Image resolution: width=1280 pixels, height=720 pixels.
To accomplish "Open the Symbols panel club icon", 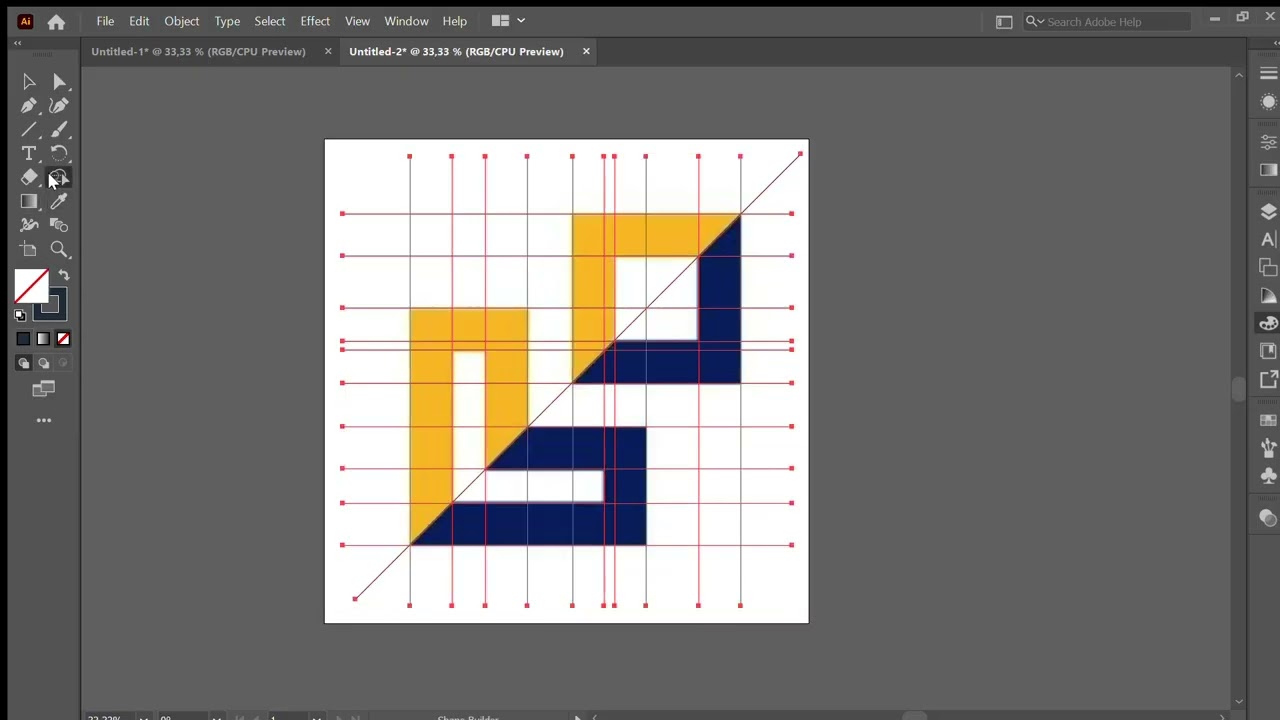I will (x=1269, y=476).
